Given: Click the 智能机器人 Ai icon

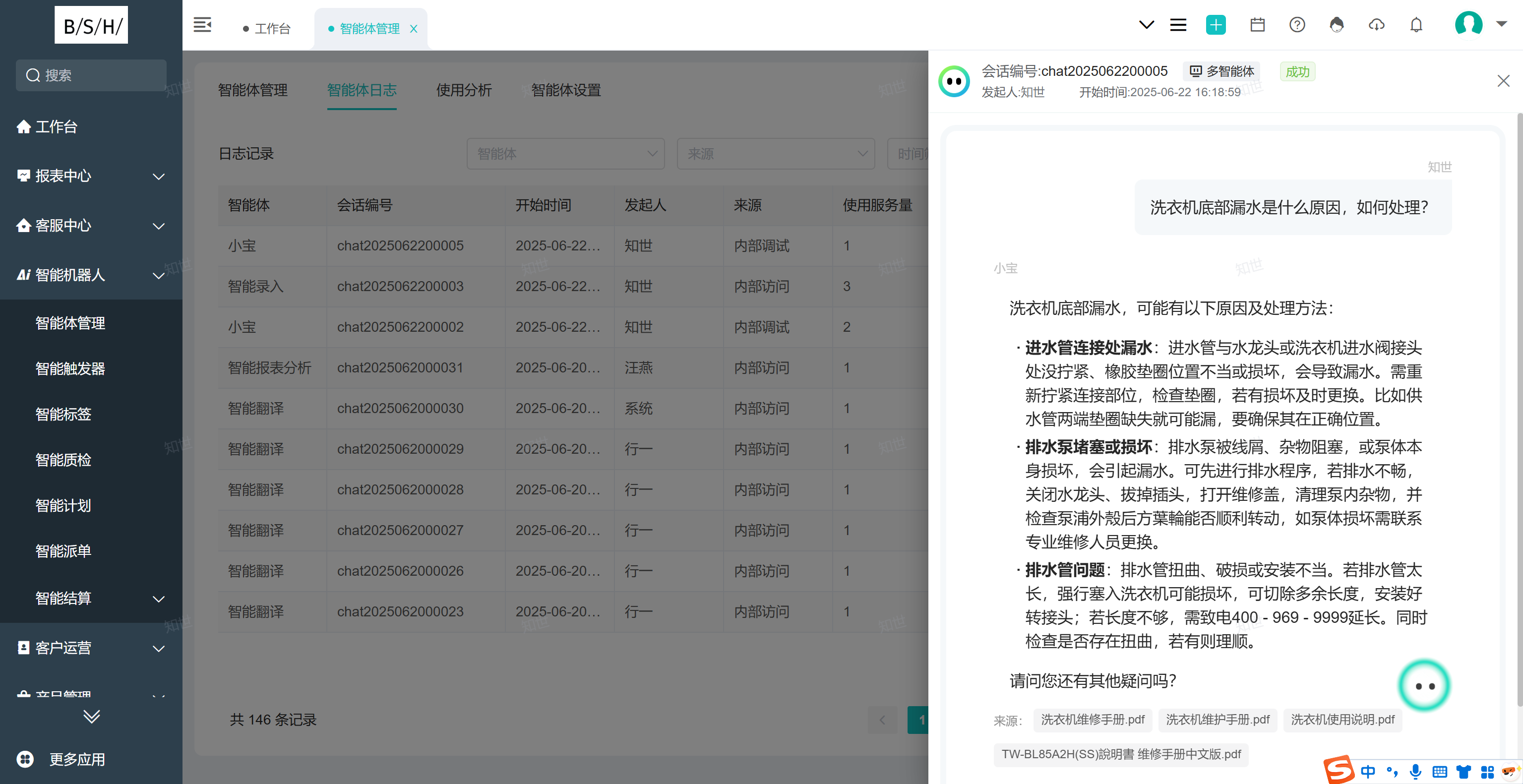Looking at the screenshot, I should click(x=24, y=275).
